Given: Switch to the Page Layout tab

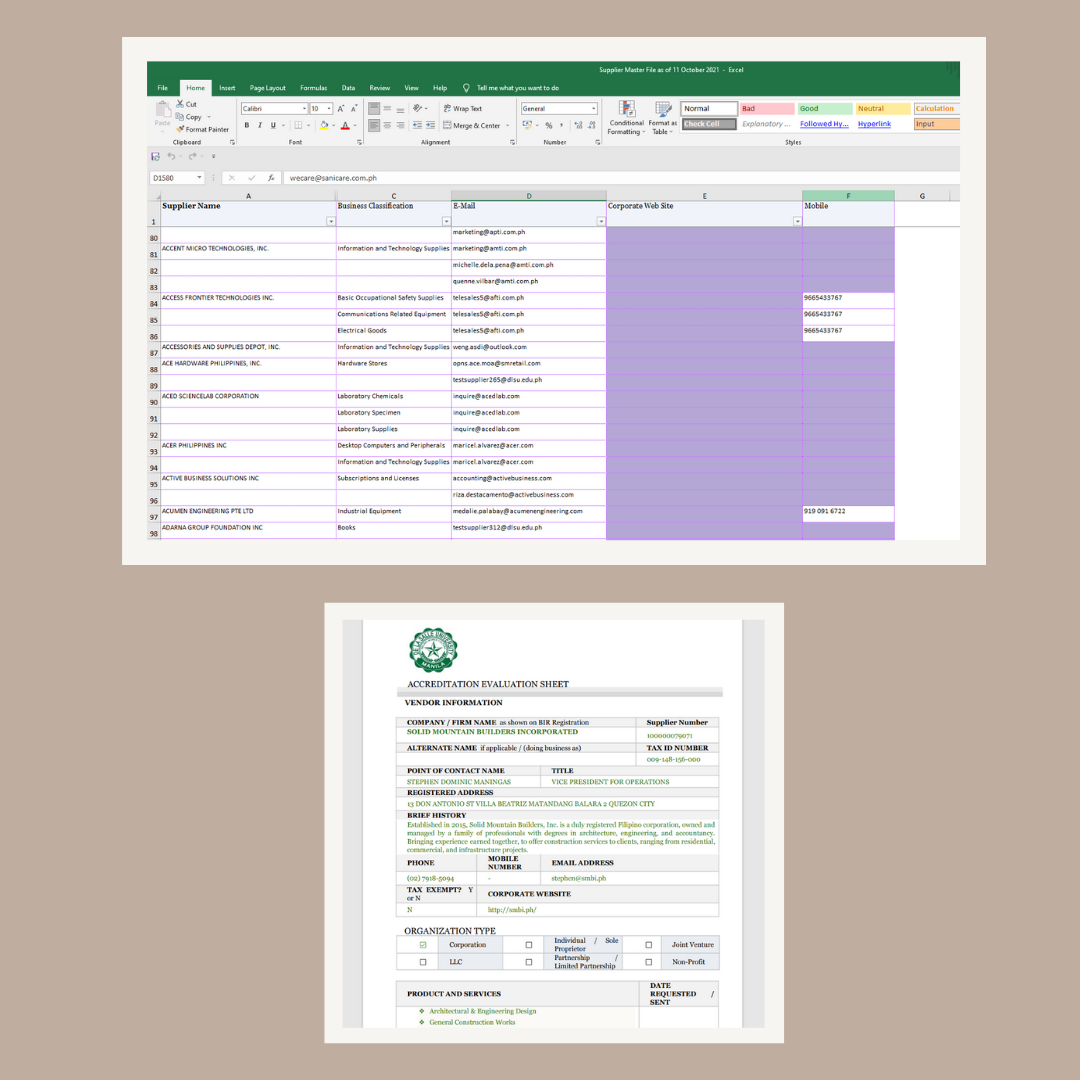Looking at the screenshot, I should pyautogui.click(x=267, y=88).
